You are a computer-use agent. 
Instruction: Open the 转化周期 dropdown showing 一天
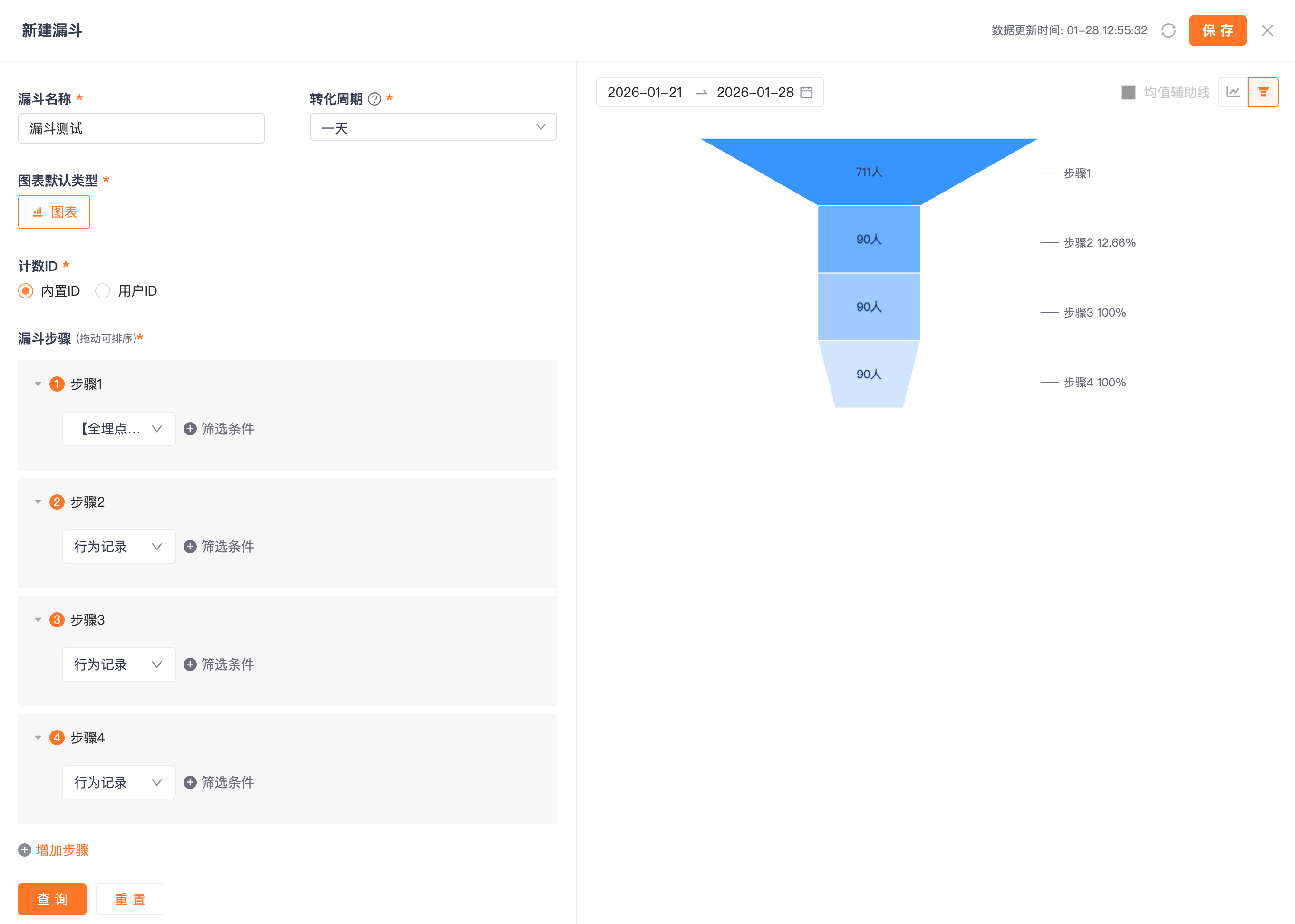tap(433, 127)
